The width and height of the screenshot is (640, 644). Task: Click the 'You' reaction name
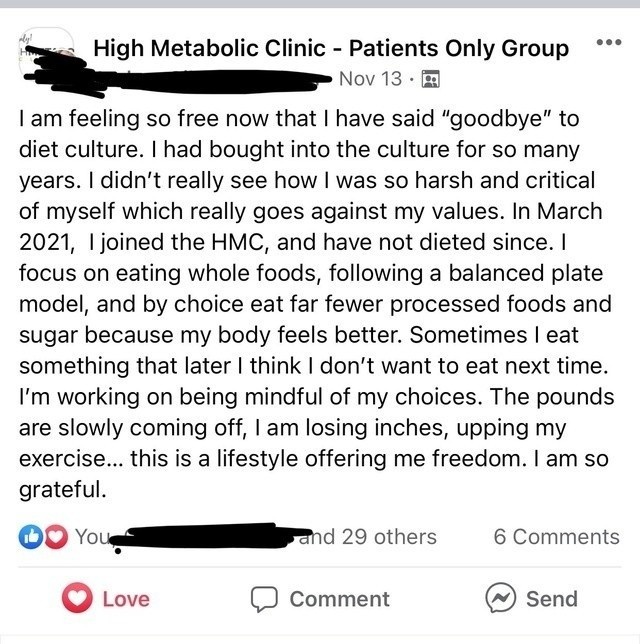click(x=92, y=536)
